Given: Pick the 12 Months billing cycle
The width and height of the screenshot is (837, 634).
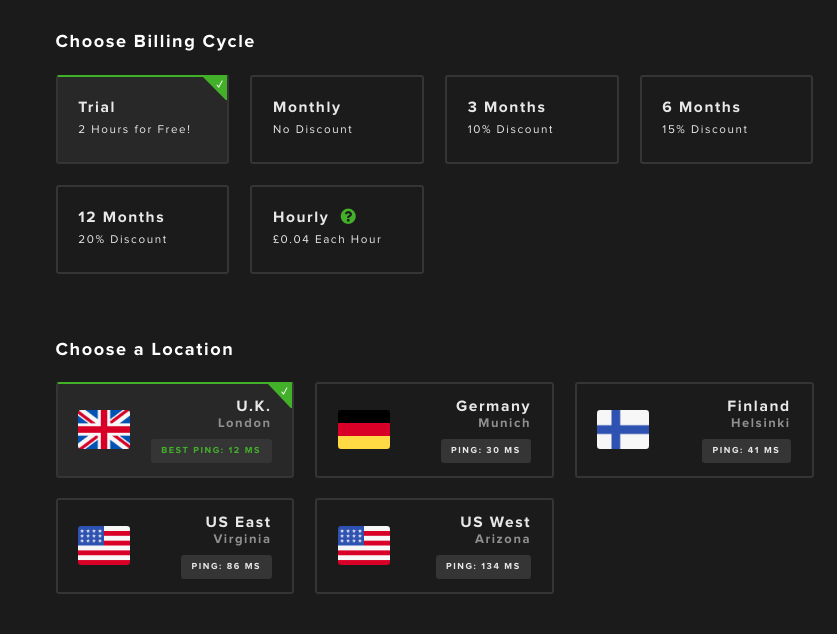Looking at the screenshot, I should click(143, 229).
